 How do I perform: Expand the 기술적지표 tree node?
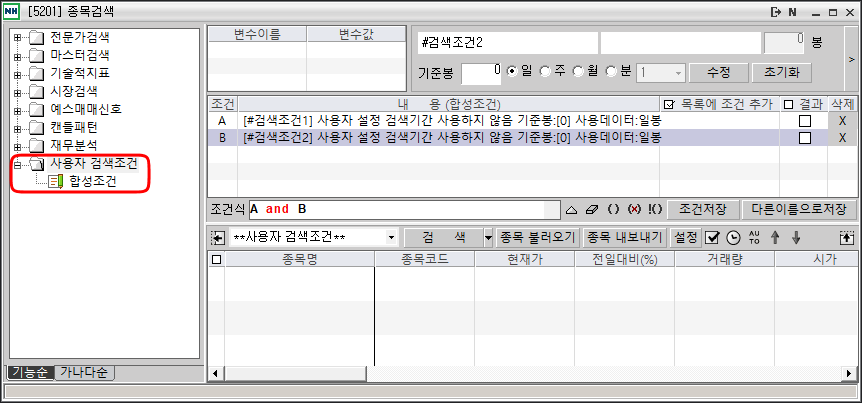pyautogui.click(x=17, y=74)
